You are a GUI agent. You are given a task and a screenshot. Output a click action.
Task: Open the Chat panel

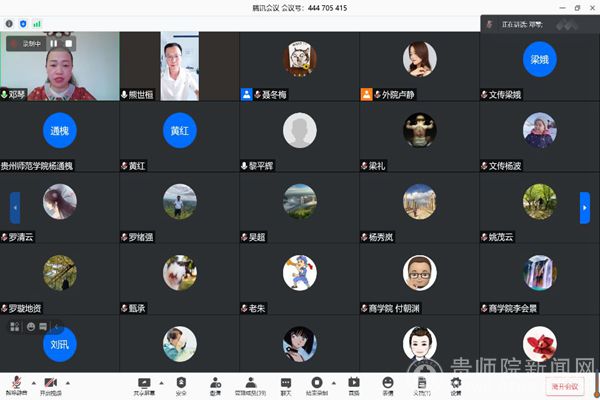coord(286,383)
